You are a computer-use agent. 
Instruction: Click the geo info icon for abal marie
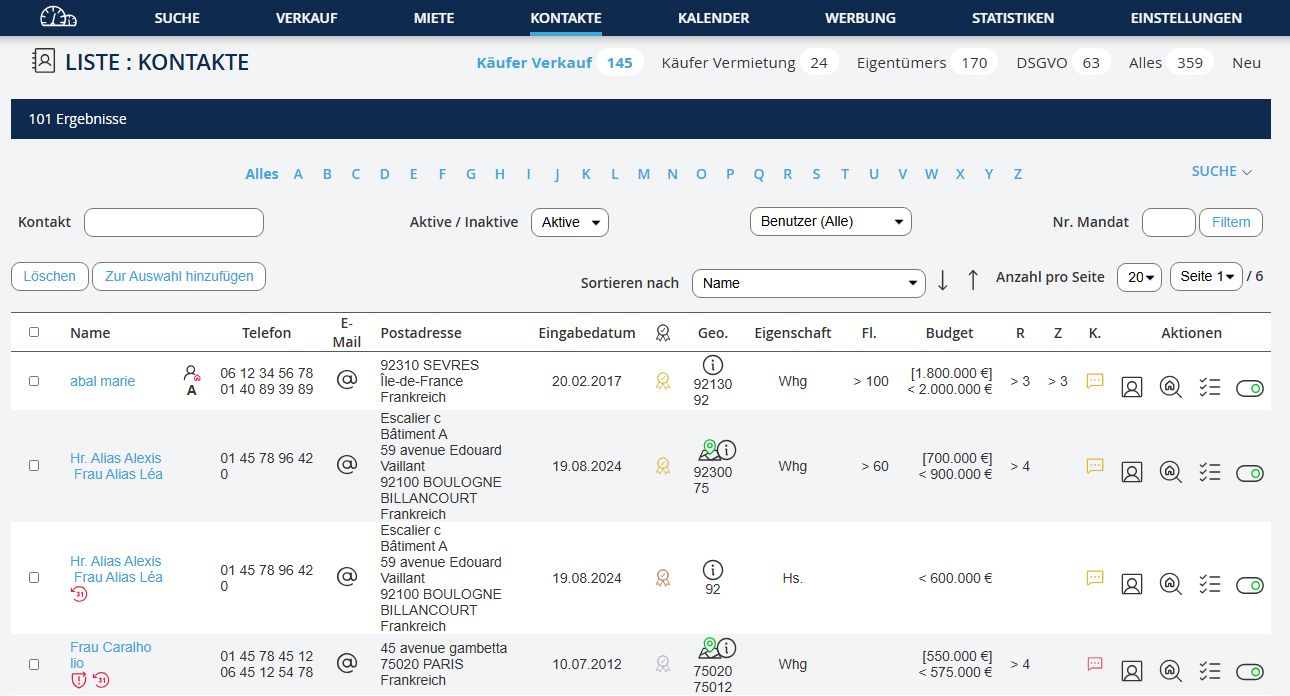(713, 365)
